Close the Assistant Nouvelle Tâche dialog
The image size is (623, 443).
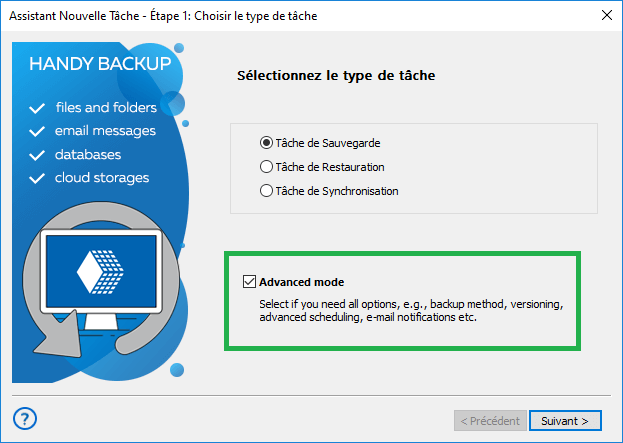tap(606, 15)
